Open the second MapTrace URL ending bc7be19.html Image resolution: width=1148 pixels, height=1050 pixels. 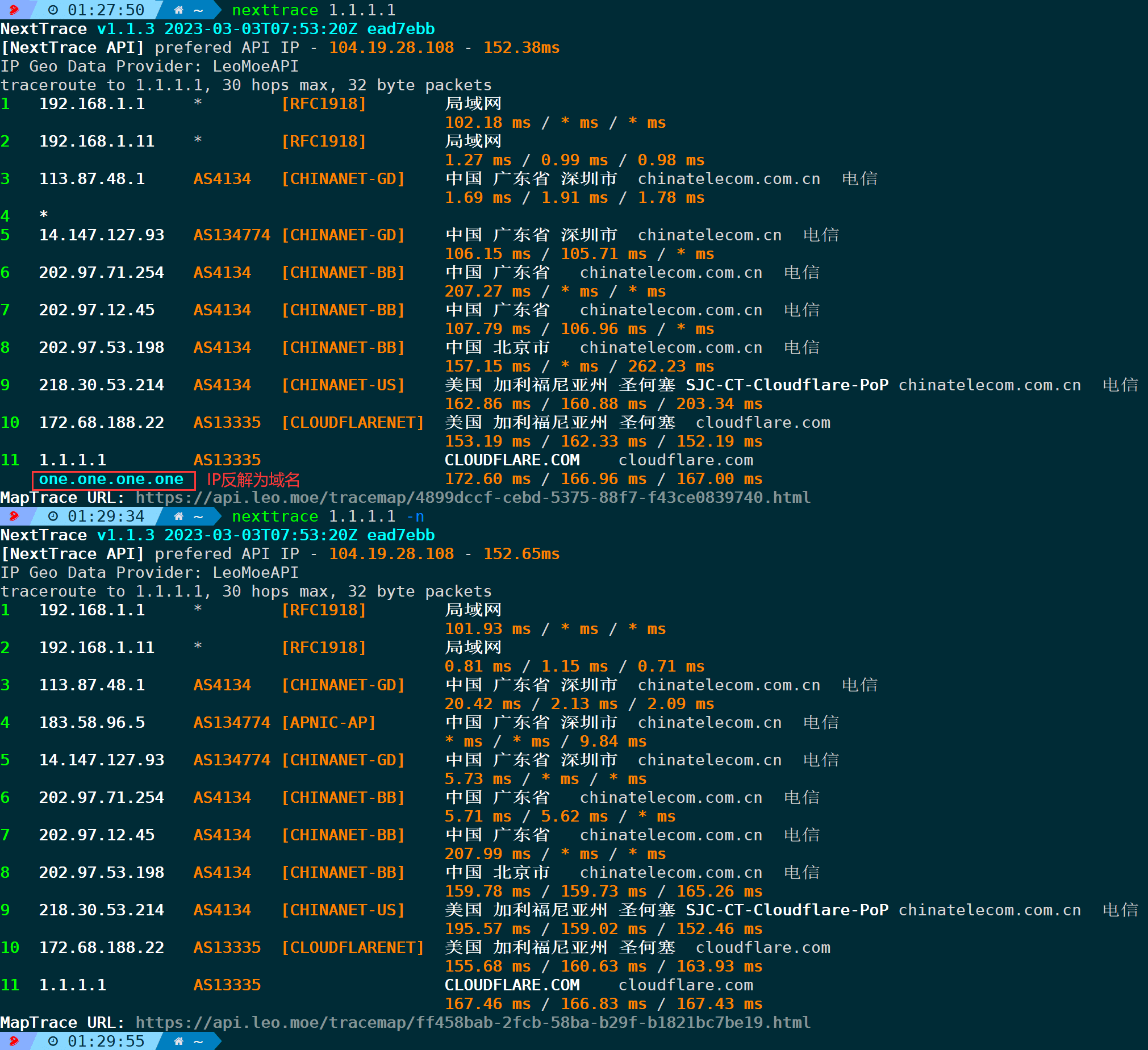click(x=473, y=1022)
